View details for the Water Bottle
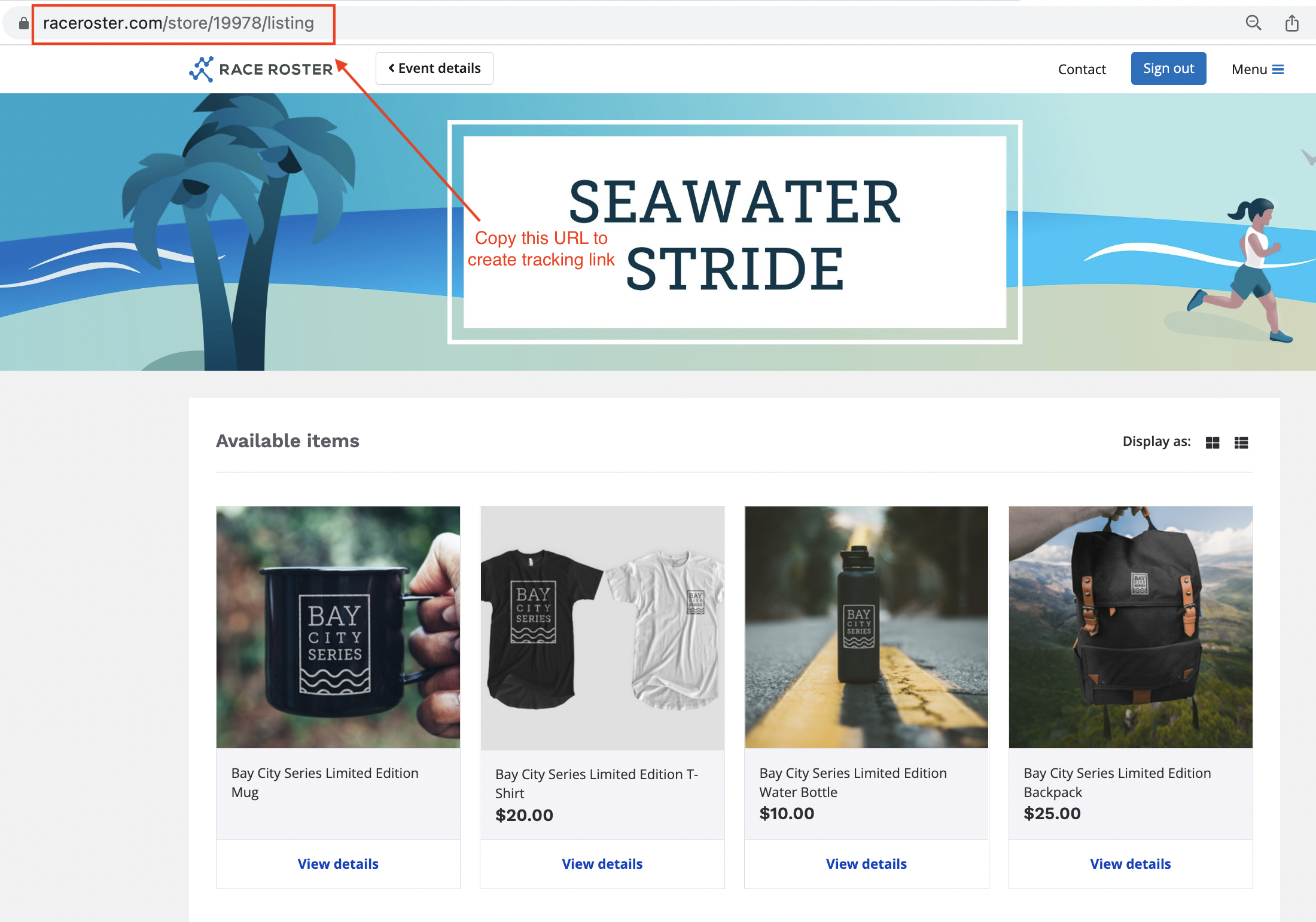Image resolution: width=1316 pixels, height=922 pixels. [866, 864]
